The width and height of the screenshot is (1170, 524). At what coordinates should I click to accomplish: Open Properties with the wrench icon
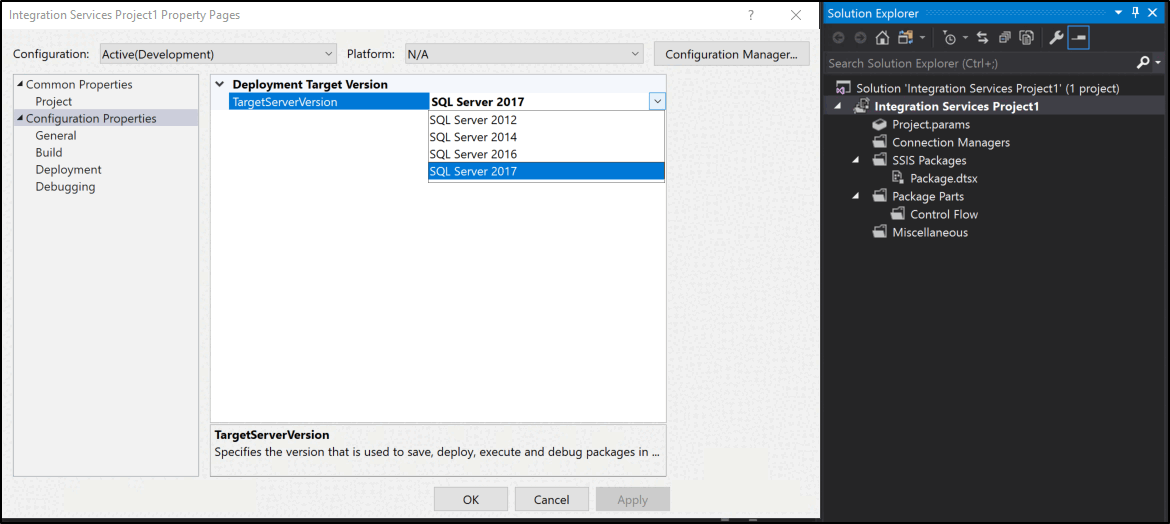1056,37
